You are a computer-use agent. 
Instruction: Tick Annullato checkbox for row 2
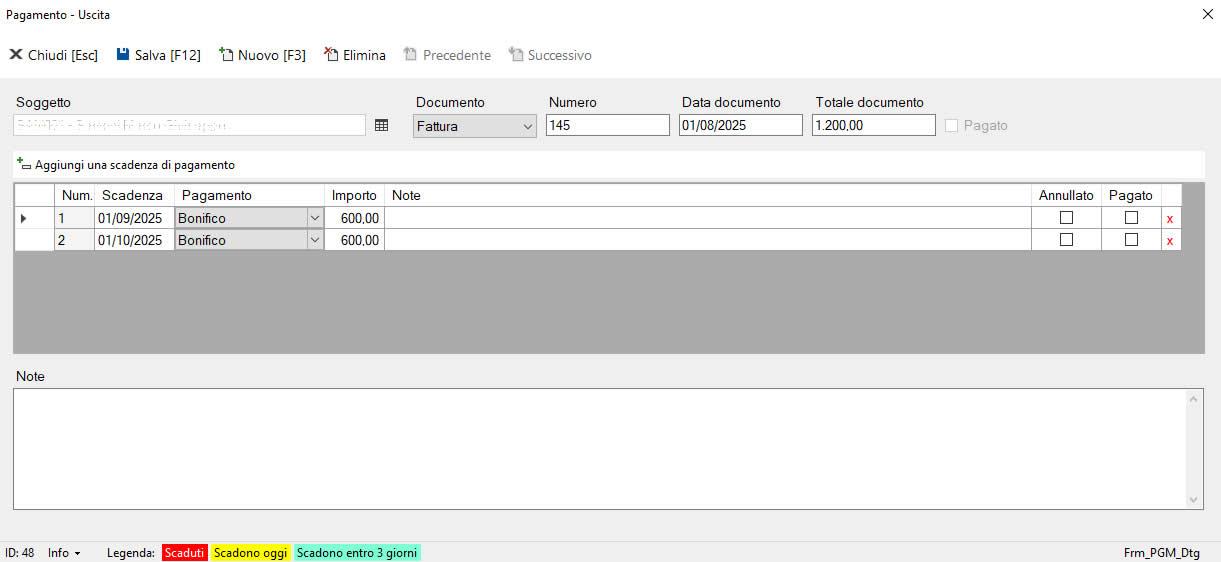[x=1066, y=240]
